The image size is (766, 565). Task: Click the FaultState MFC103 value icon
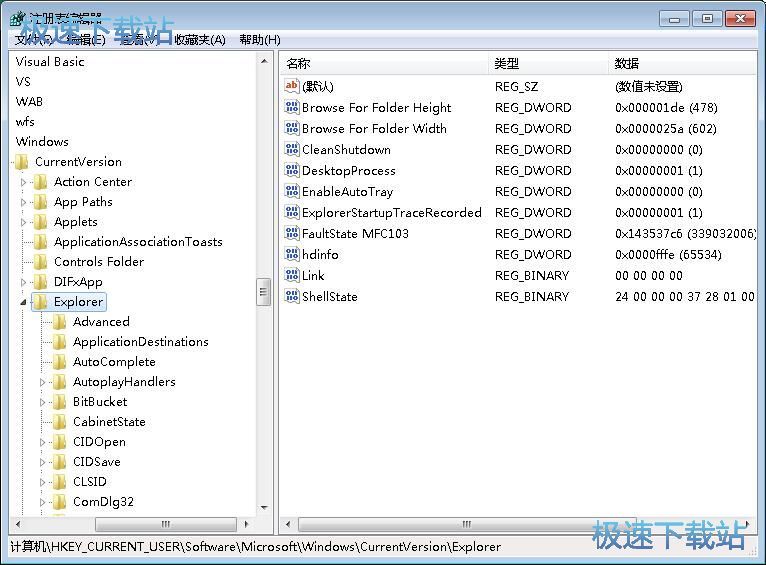tap(292, 233)
